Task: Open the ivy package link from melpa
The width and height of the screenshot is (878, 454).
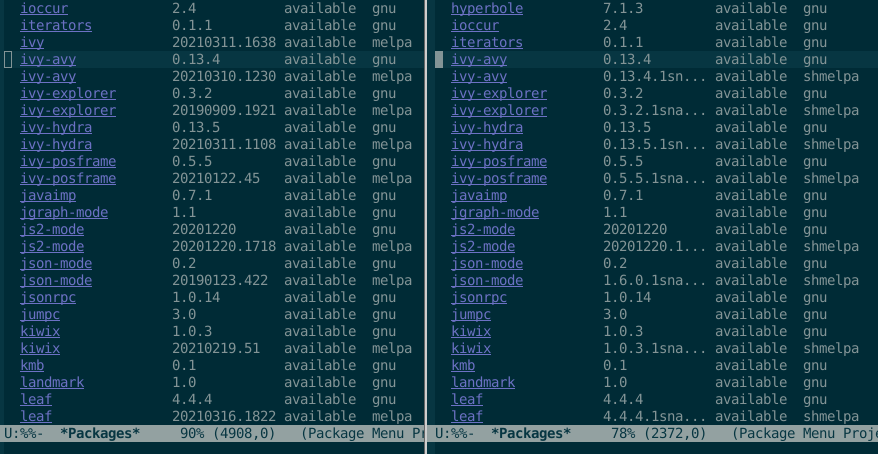Action: (x=32, y=43)
